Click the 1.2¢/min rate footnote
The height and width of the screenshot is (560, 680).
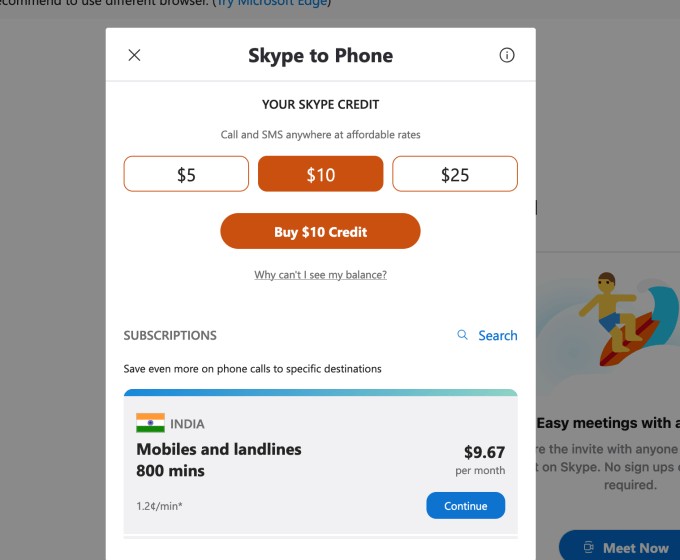[x=160, y=506]
